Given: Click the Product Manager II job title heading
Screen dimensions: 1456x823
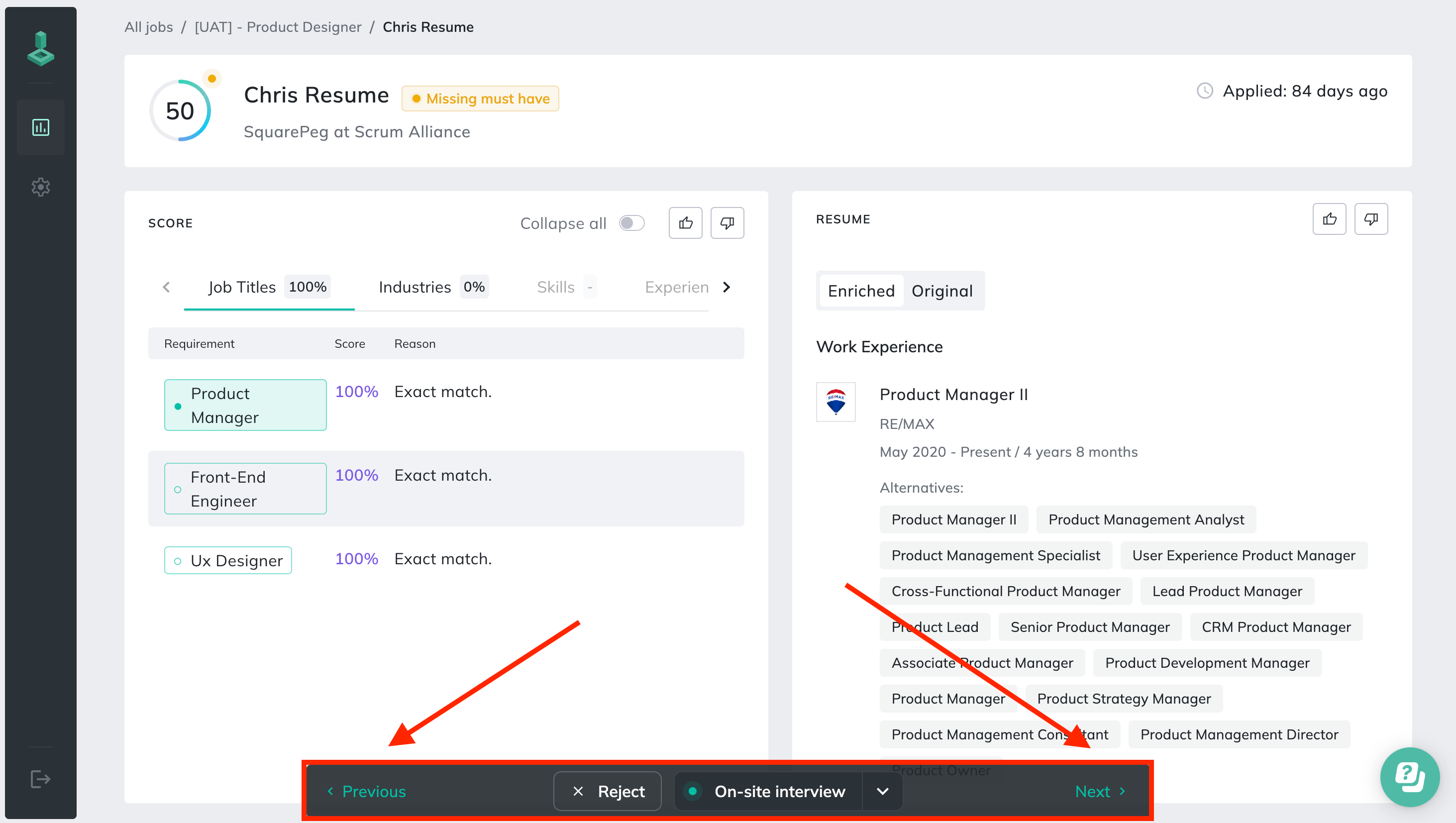Looking at the screenshot, I should pyautogui.click(x=953, y=395).
